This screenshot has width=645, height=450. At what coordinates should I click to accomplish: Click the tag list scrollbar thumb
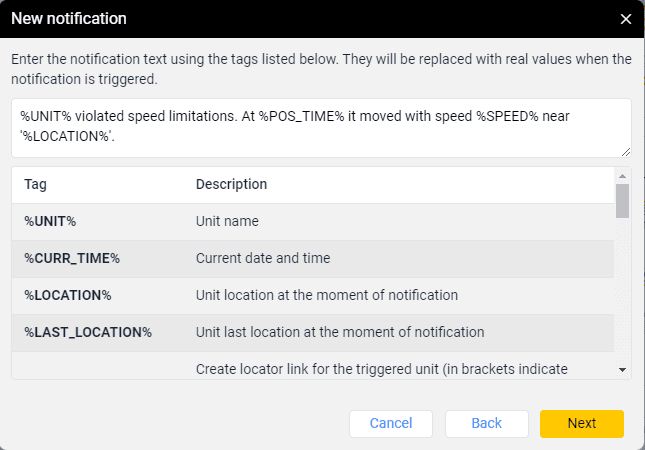(622, 200)
